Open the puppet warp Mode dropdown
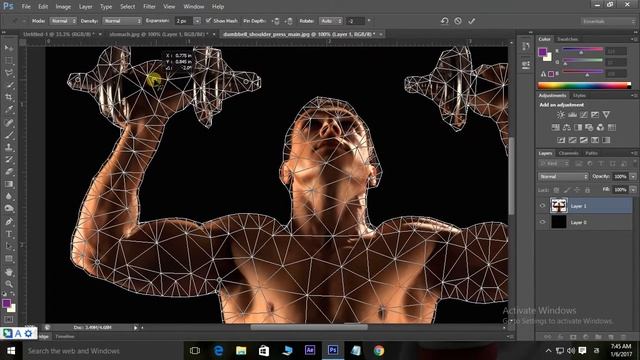 click(x=63, y=20)
